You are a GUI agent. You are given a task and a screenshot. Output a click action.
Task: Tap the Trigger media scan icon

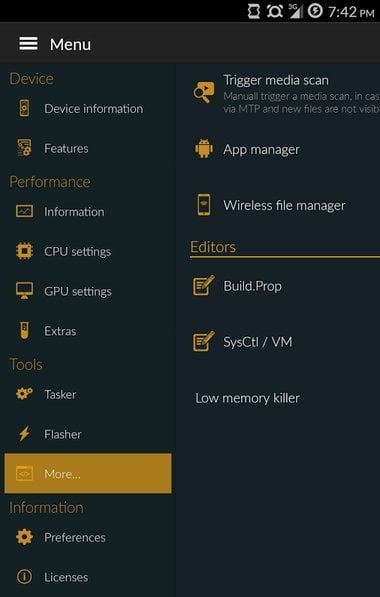(203, 92)
